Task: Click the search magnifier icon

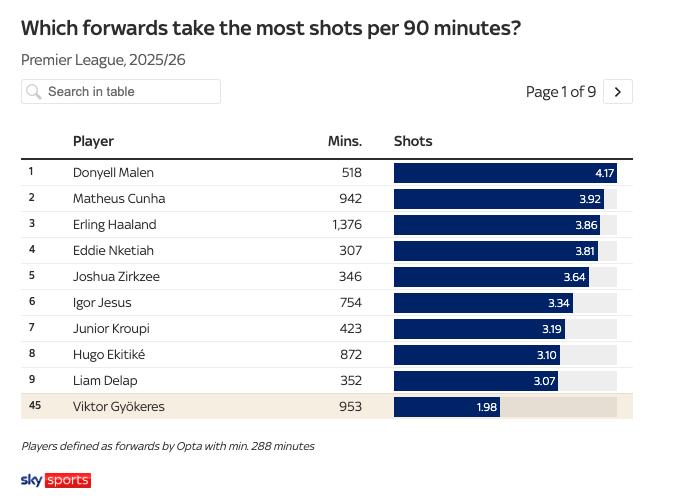Action: point(34,92)
